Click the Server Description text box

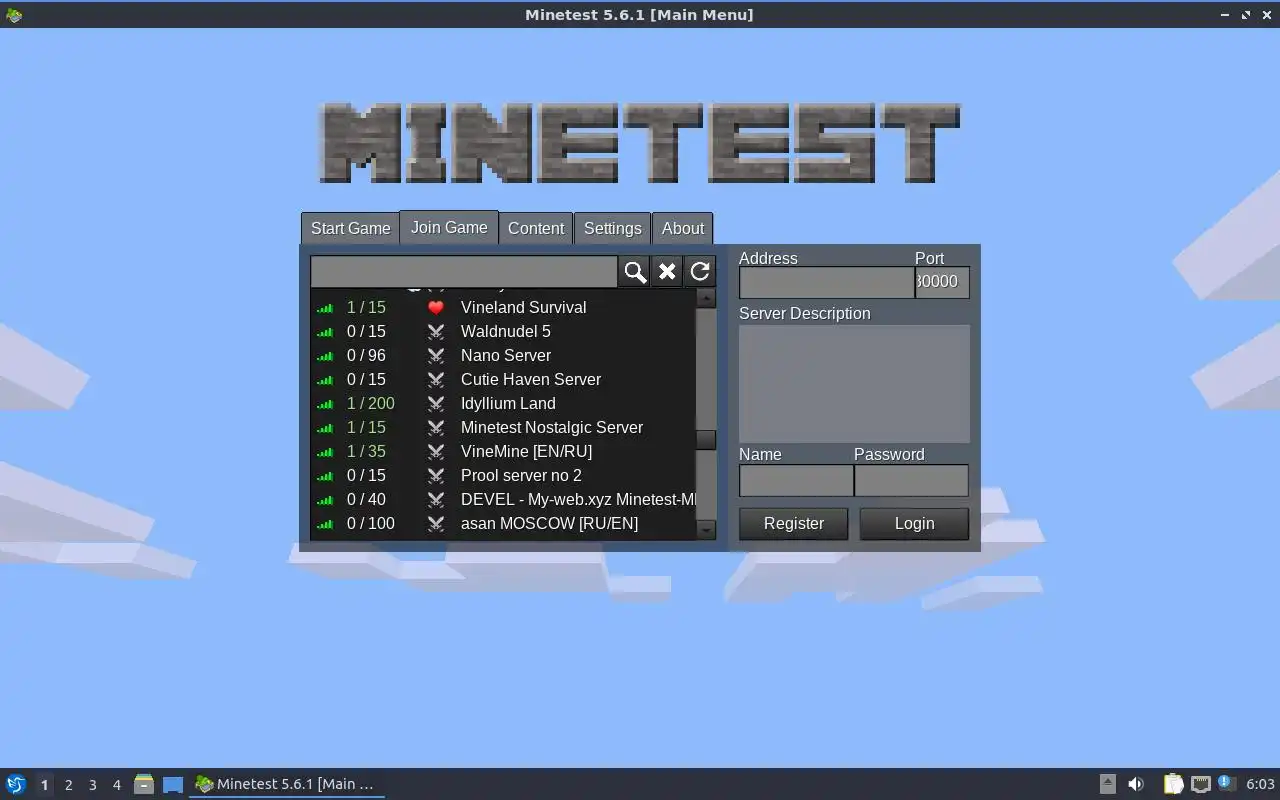click(x=854, y=383)
